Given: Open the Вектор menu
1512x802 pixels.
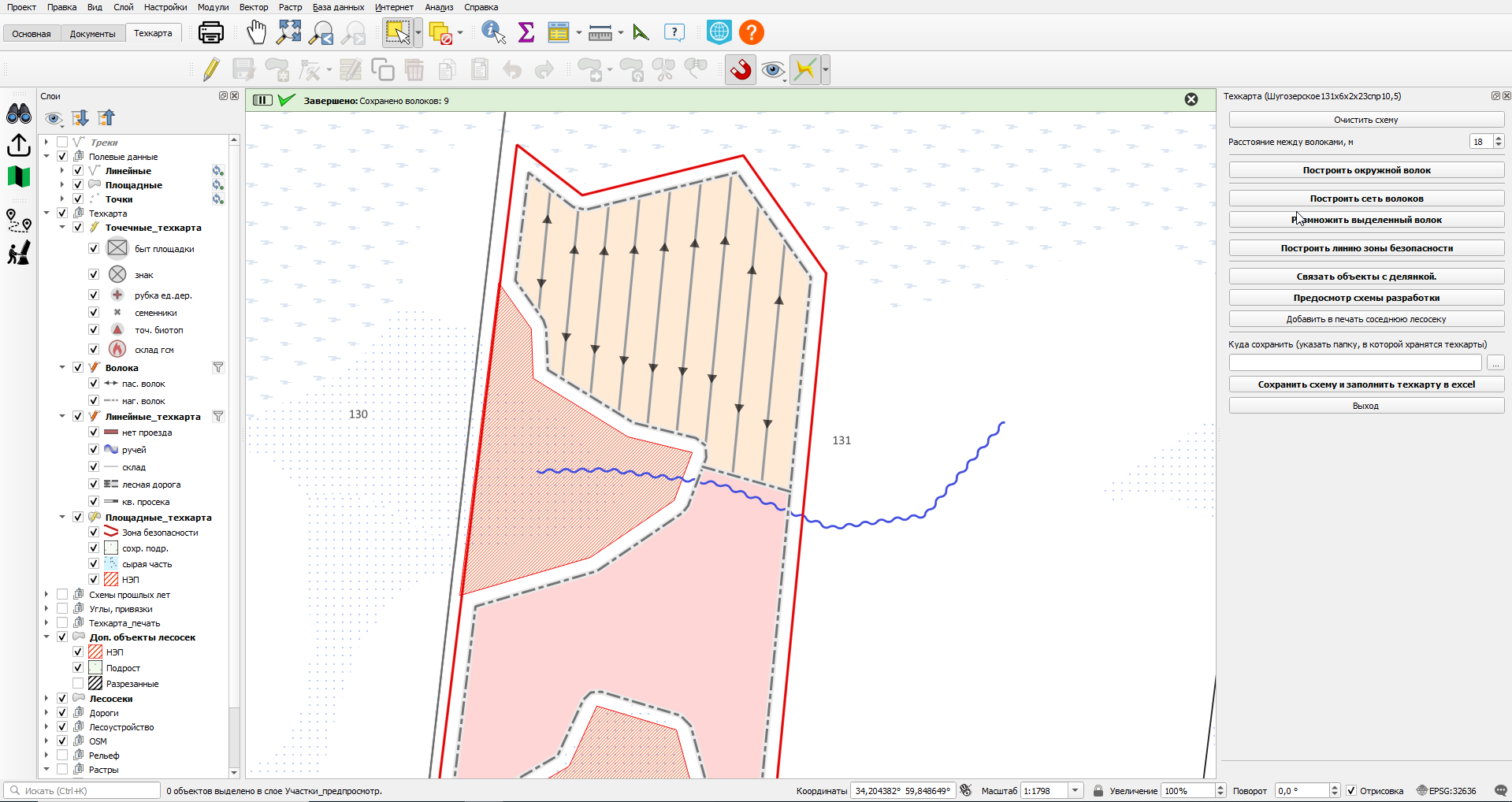Looking at the screenshot, I should [254, 7].
